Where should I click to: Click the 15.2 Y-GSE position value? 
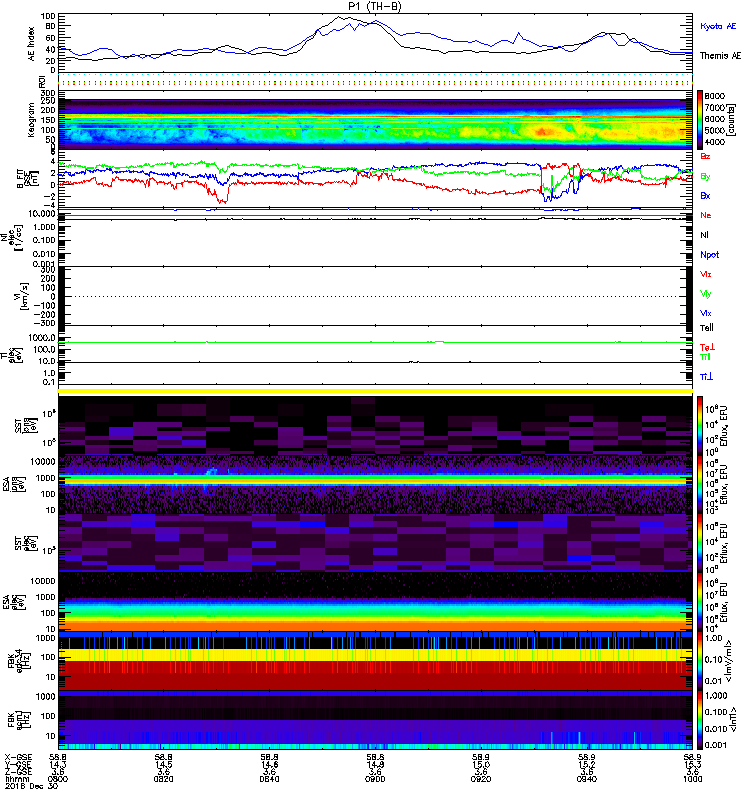(x=587, y=765)
